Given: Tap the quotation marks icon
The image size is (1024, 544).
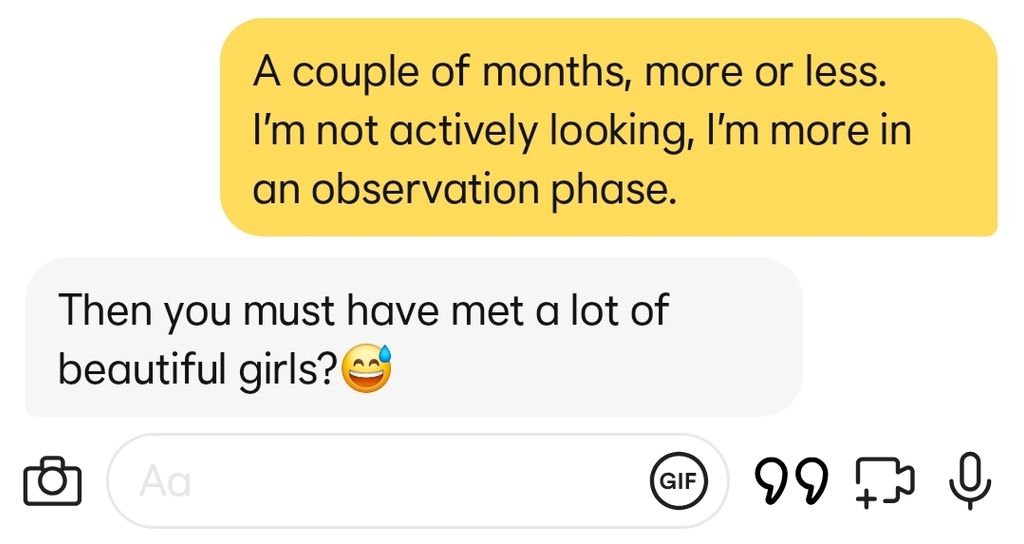Looking at the screenshot, I should (792, 481).
